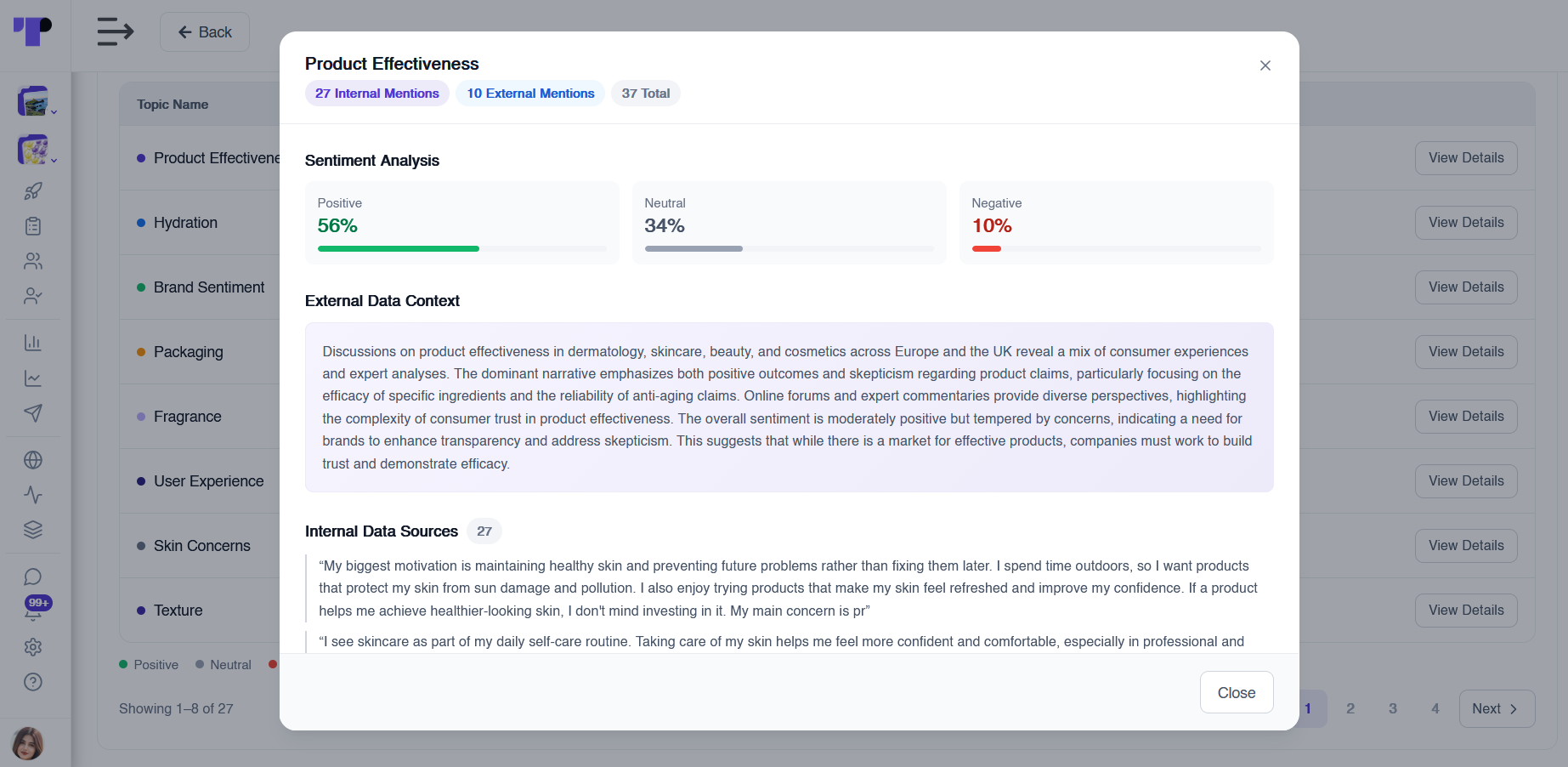Viewport: 1568px width, 767px height.
Task: Open the bar chart icon in the sidebar
Action: click(33, 343)
